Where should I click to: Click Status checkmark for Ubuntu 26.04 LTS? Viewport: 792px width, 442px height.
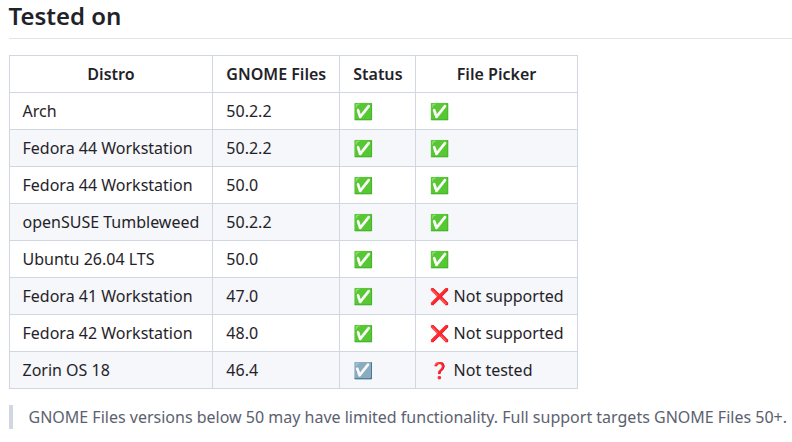tap(363, 260)
